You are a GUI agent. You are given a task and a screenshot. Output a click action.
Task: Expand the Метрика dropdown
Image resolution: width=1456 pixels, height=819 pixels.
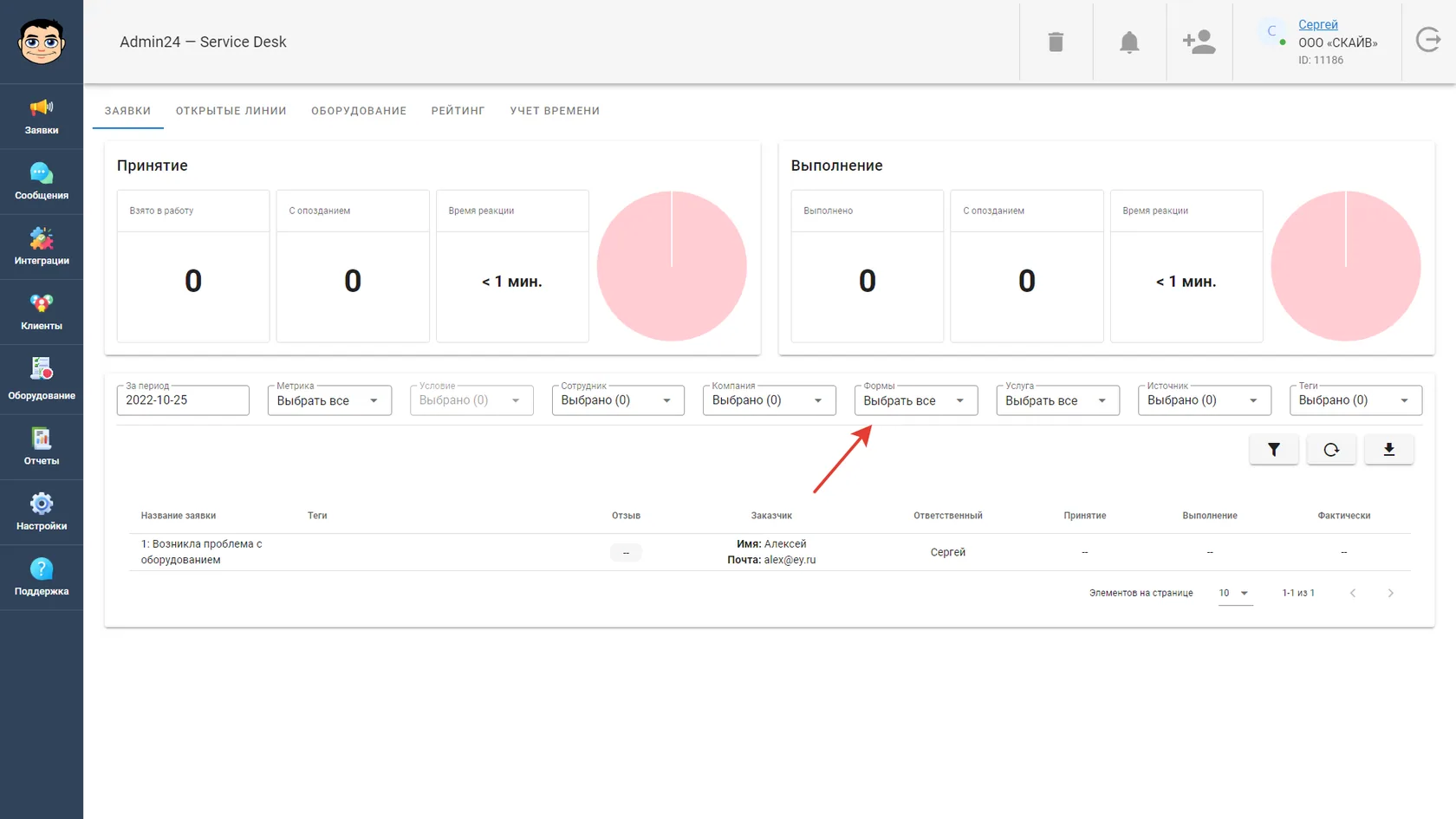point(329,400)
